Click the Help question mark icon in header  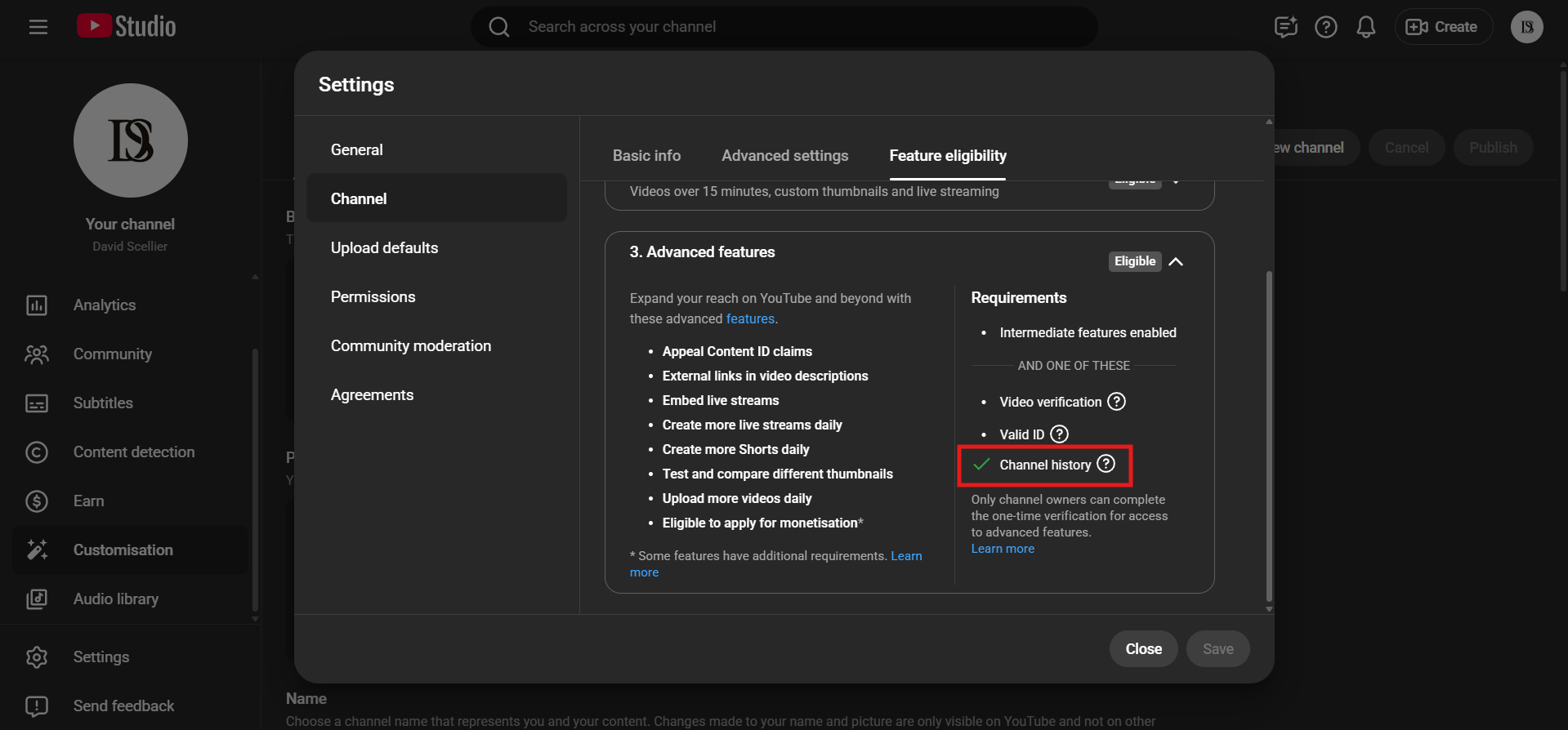(x=1325, y=27)
